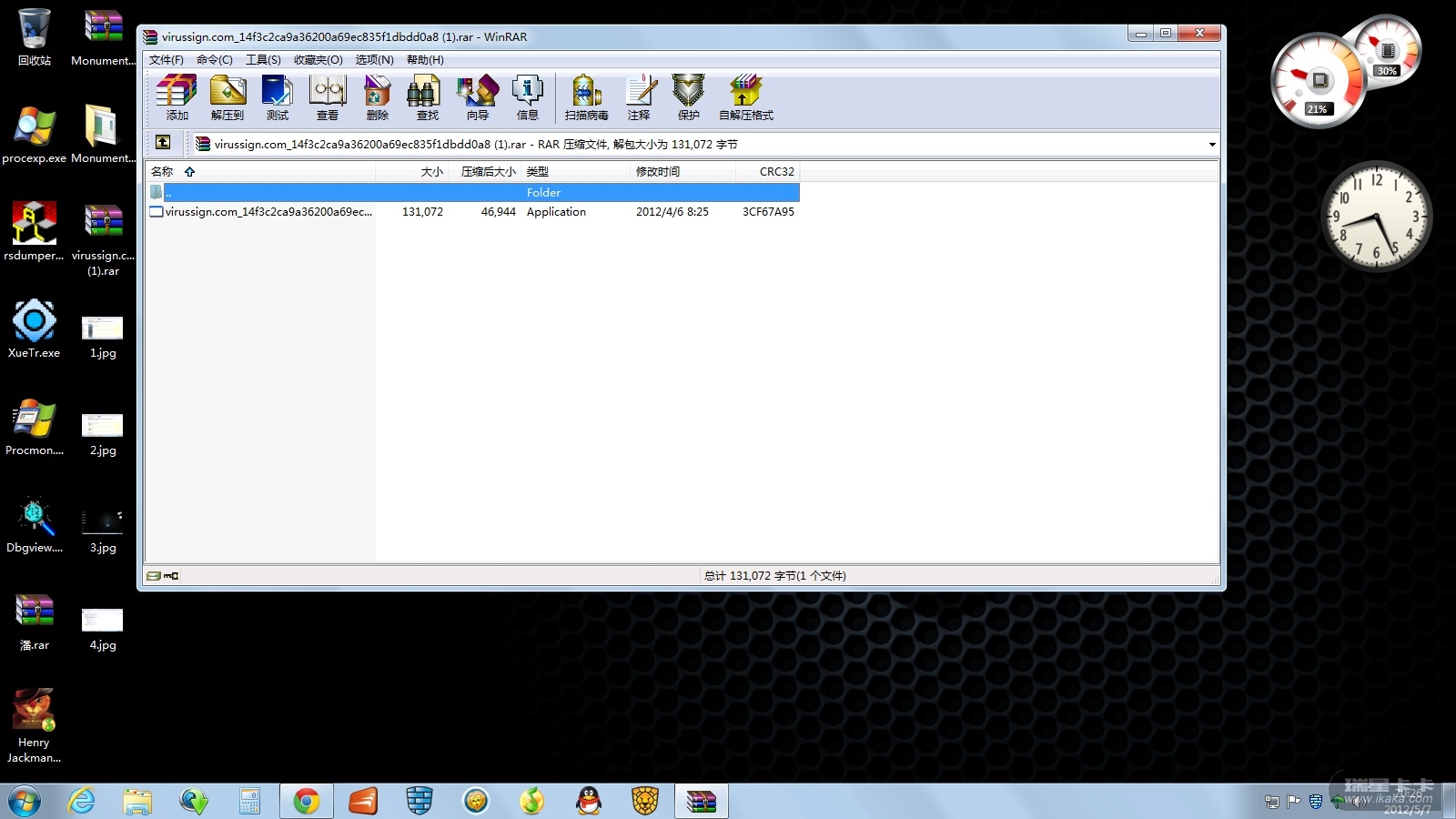Click the packed size 46,944
Screen dimensions: 1456x819
pyautogui.click(x=499, y=212)
